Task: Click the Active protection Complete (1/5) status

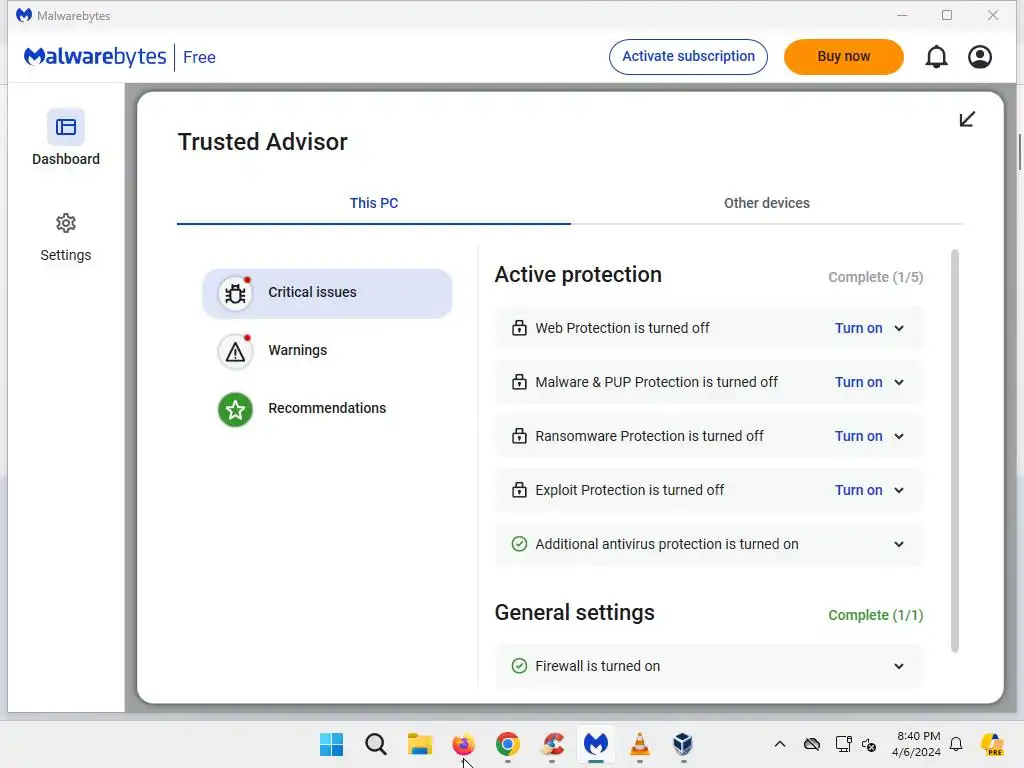Action: point(876,277)
